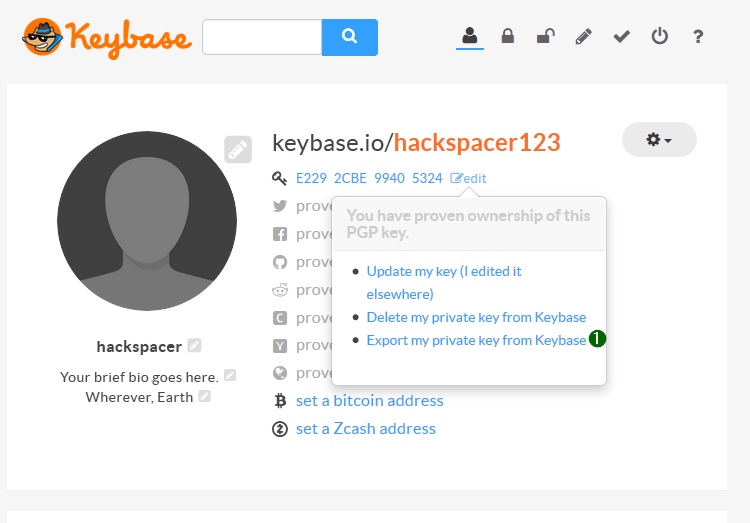
Task: Select Delete my private key from Keybase
Action: (x=476, y=317)
